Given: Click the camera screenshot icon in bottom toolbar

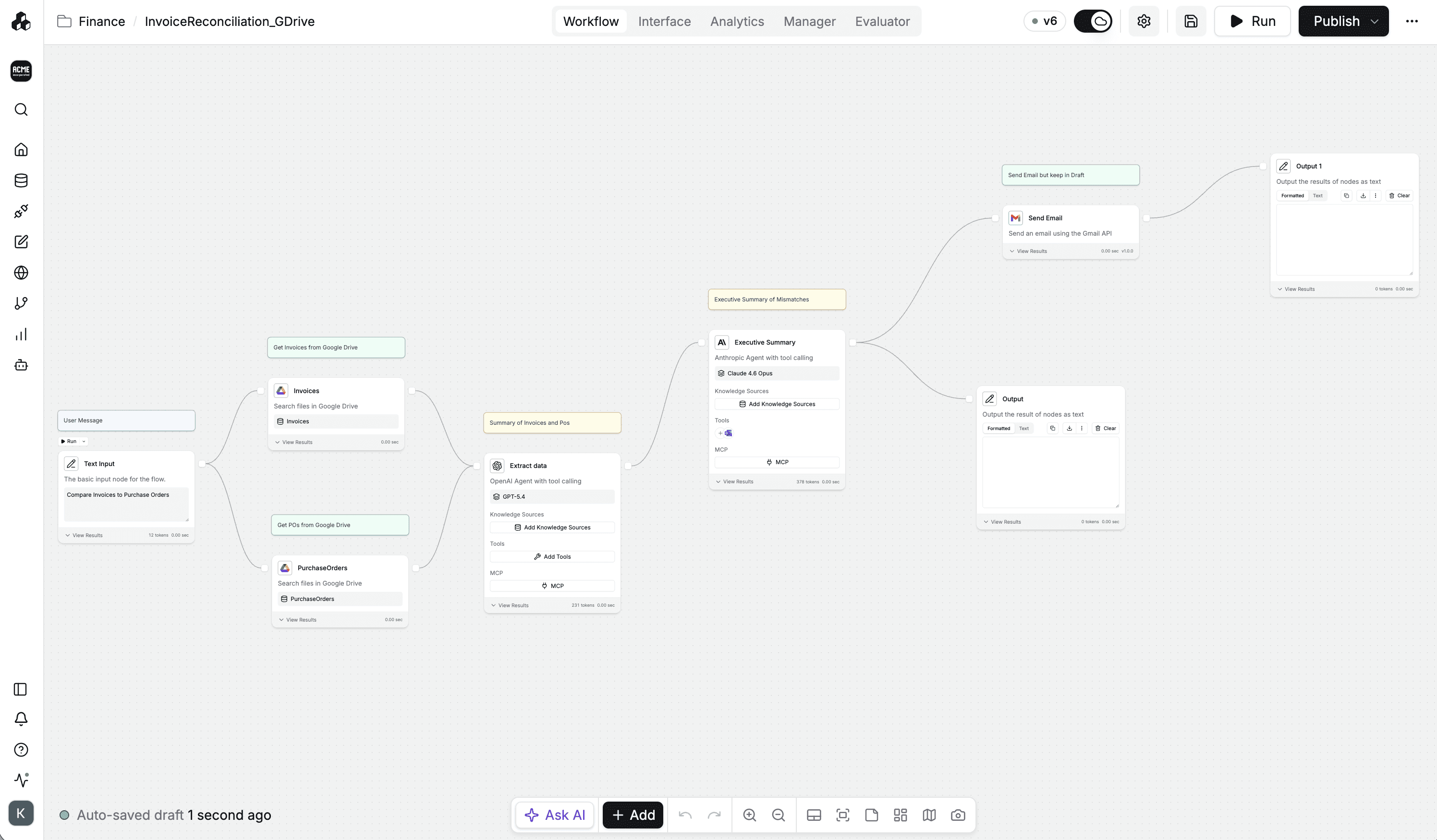Looking at the screenshot, I should coord(957,815).
